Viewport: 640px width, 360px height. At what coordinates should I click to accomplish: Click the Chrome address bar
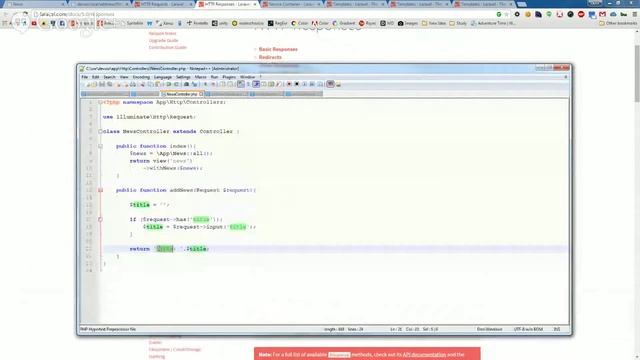coord(265,14)
